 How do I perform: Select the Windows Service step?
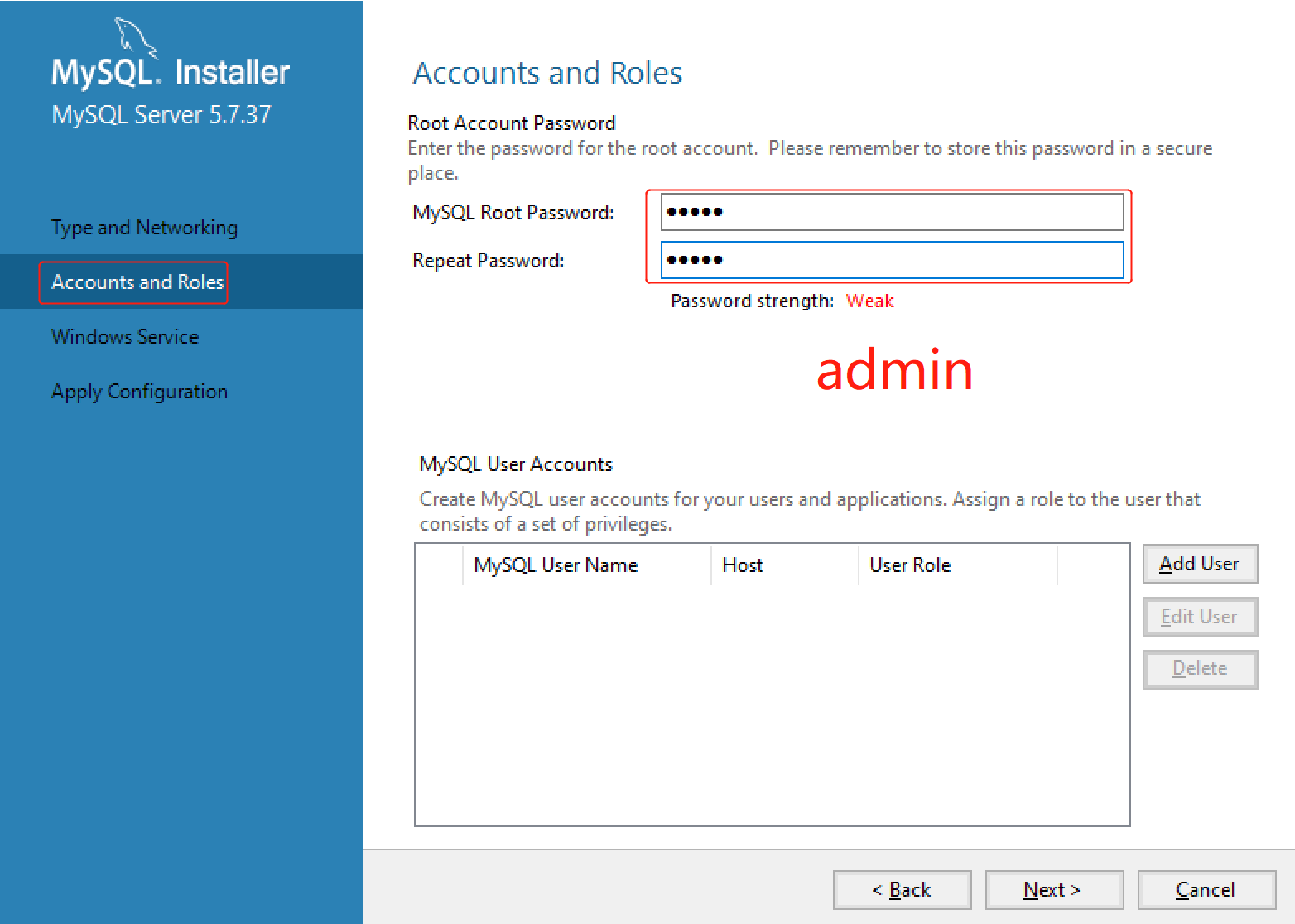click(125, 336)
